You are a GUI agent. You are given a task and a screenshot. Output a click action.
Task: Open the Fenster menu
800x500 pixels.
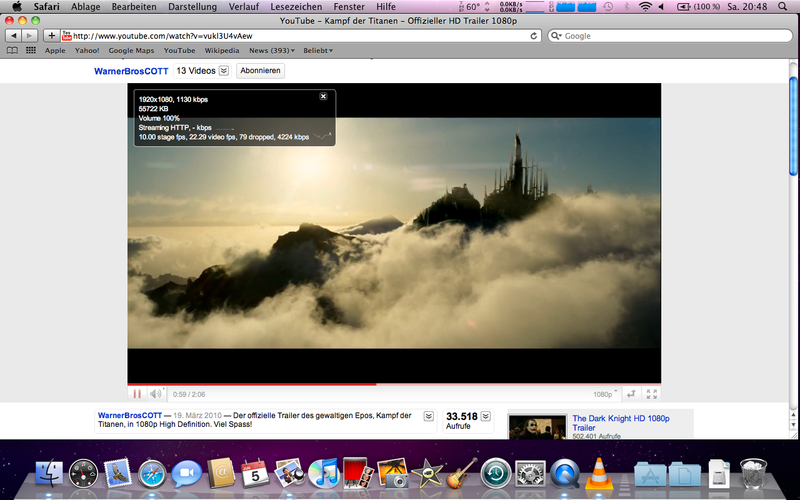click(349, 7)
